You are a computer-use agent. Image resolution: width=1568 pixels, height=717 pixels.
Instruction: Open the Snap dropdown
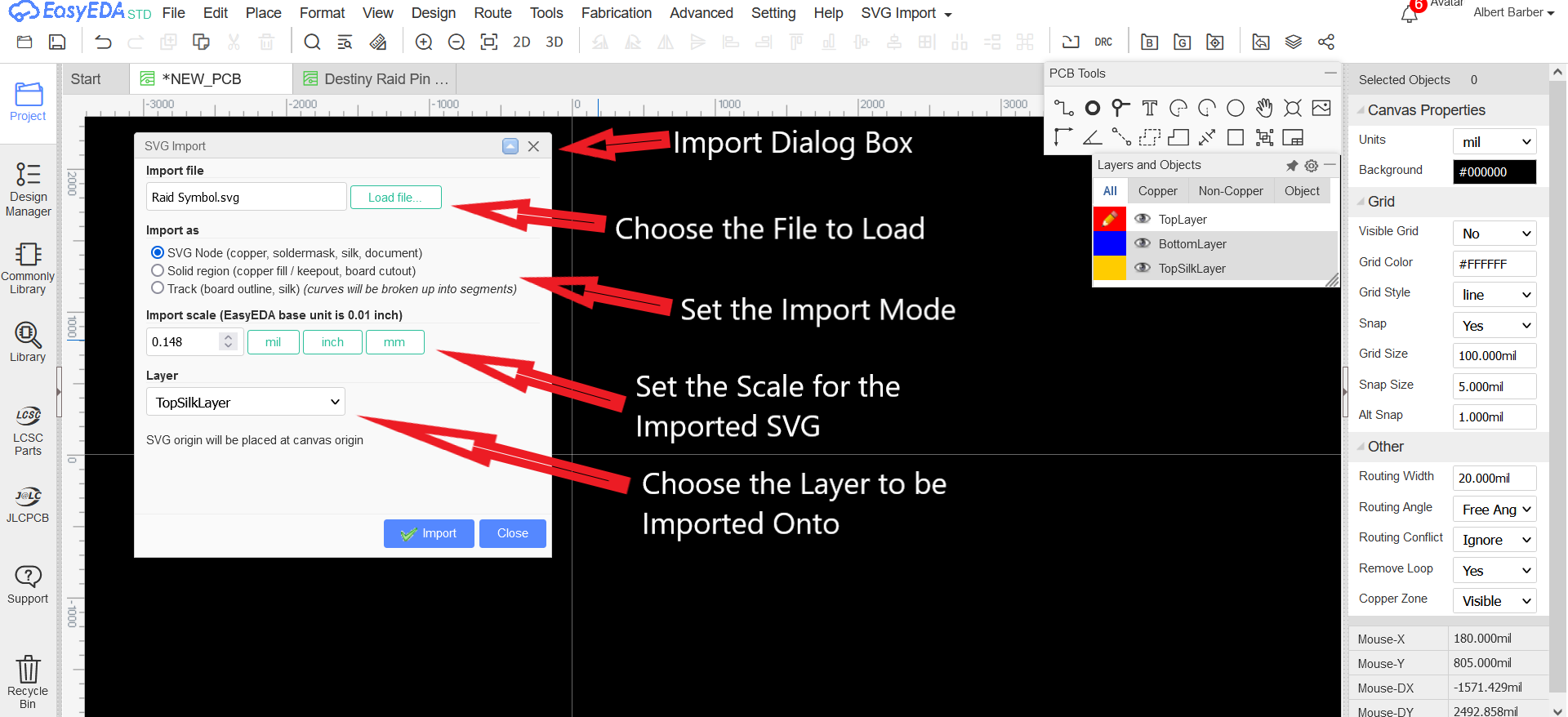[x=1494, y=325]
